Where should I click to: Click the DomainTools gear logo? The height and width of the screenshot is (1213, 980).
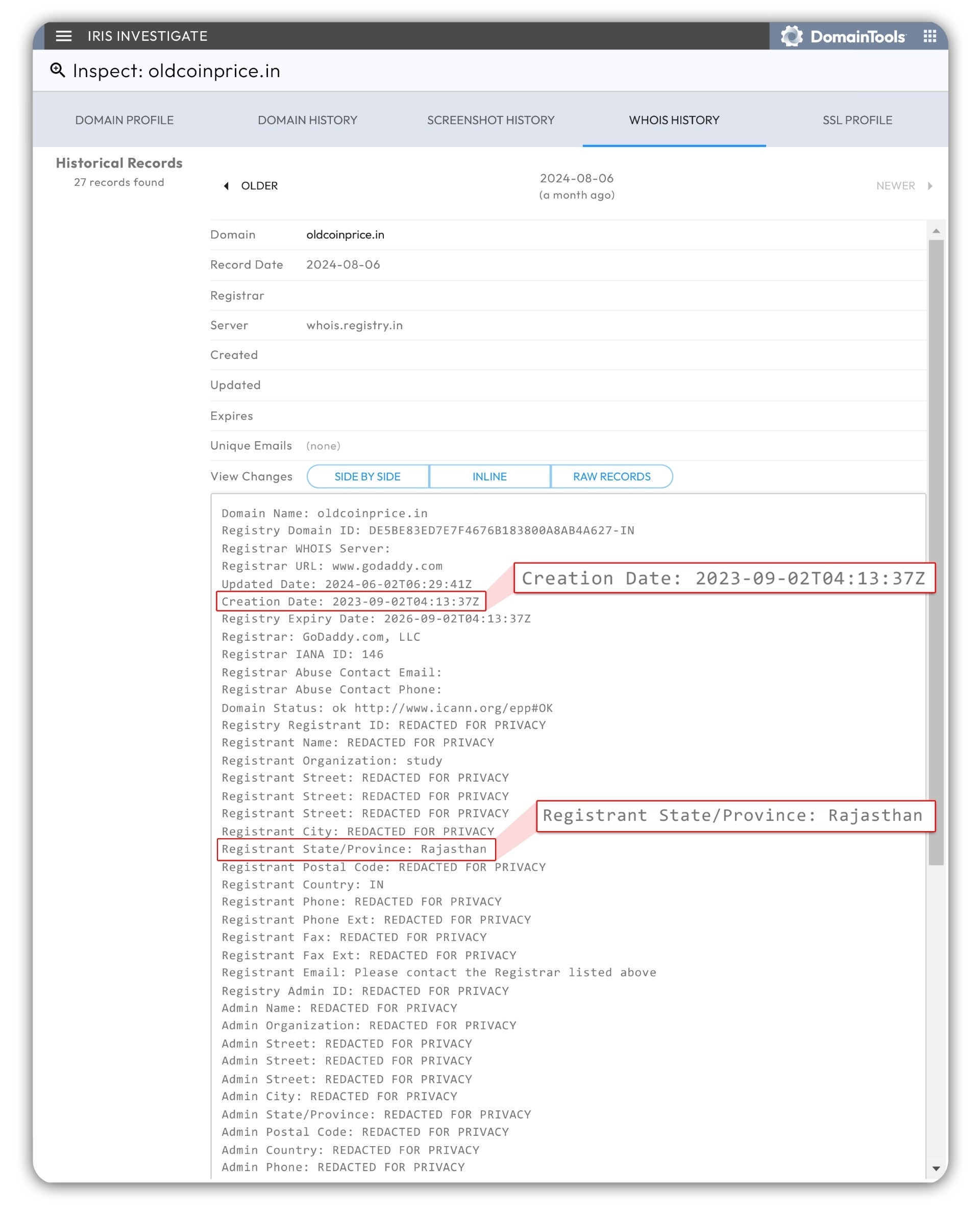point(792,36)
